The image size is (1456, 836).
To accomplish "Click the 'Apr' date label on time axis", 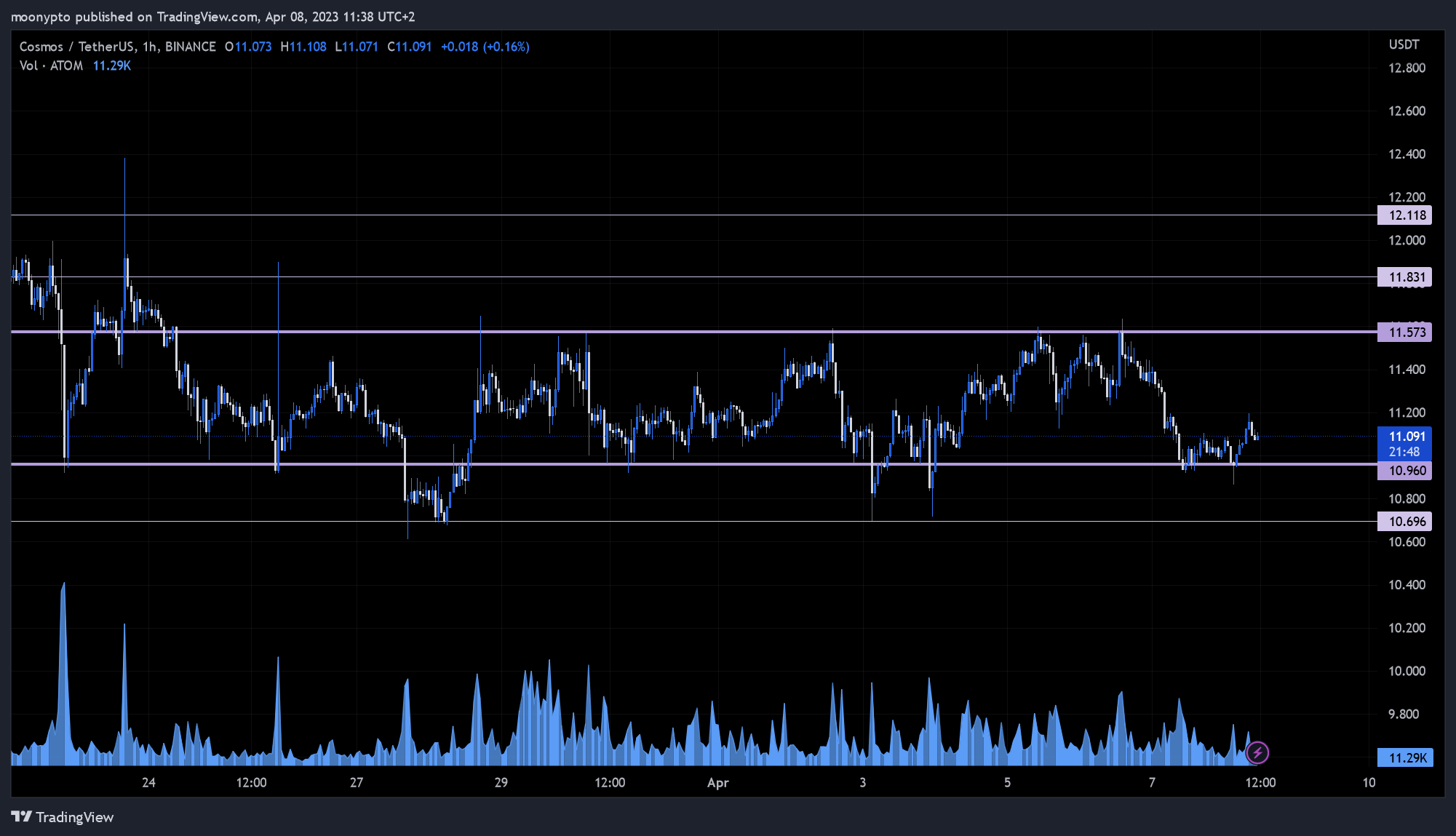I will coord(717,783).
